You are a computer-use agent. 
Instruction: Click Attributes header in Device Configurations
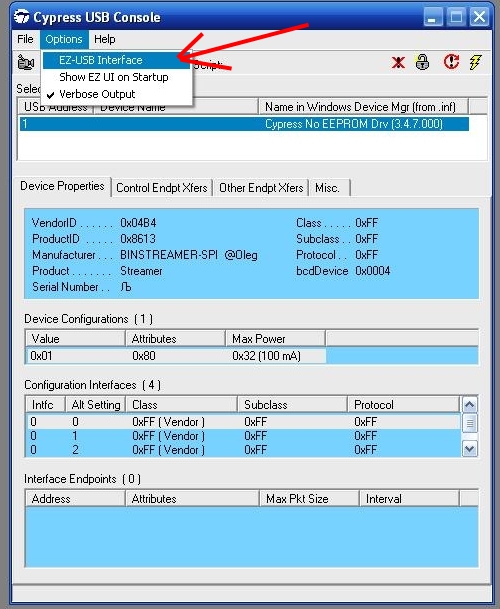(x=175, y=339)
